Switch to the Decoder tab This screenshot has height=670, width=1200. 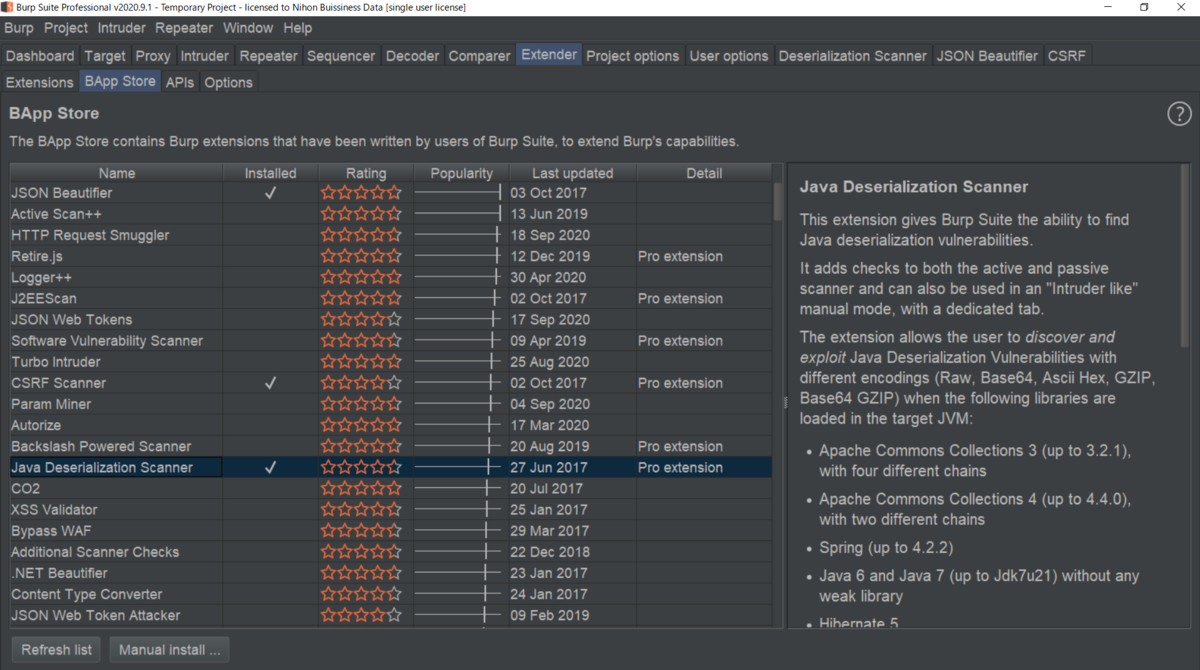coord(413,56)
